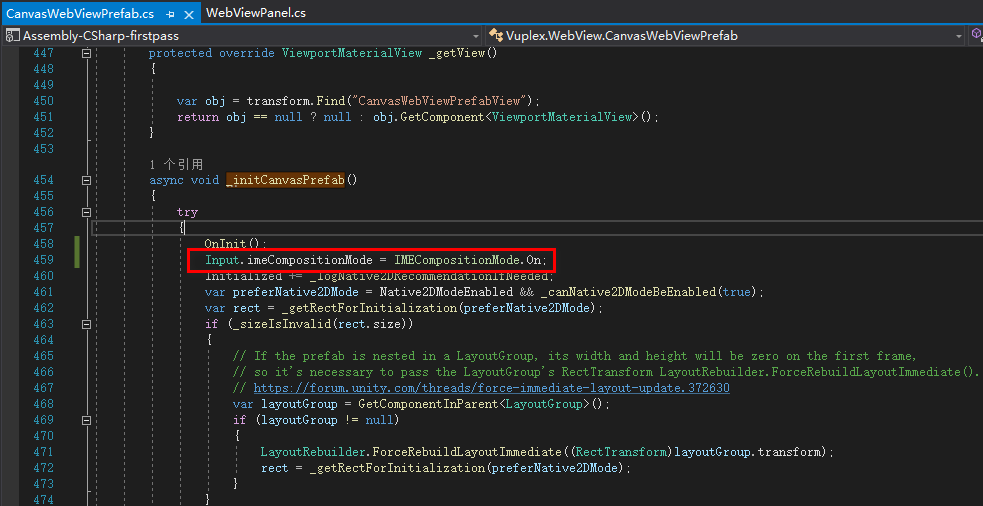Click 'rect = _getRectForInitialization' on line 472
Screen dimensions: 983x506
click(x=373, y=468)
